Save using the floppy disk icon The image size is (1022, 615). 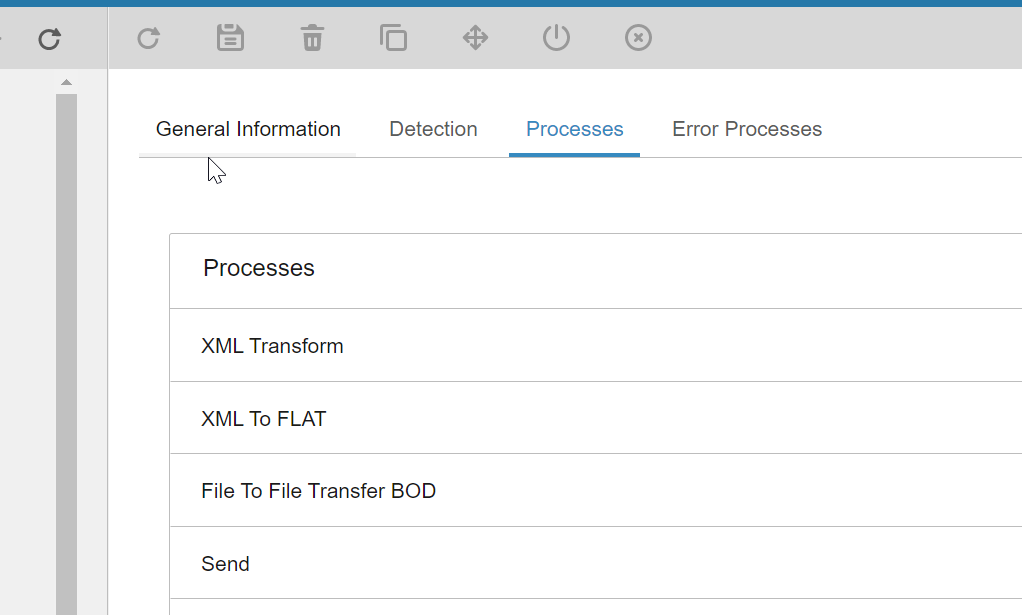pos(231,38)
